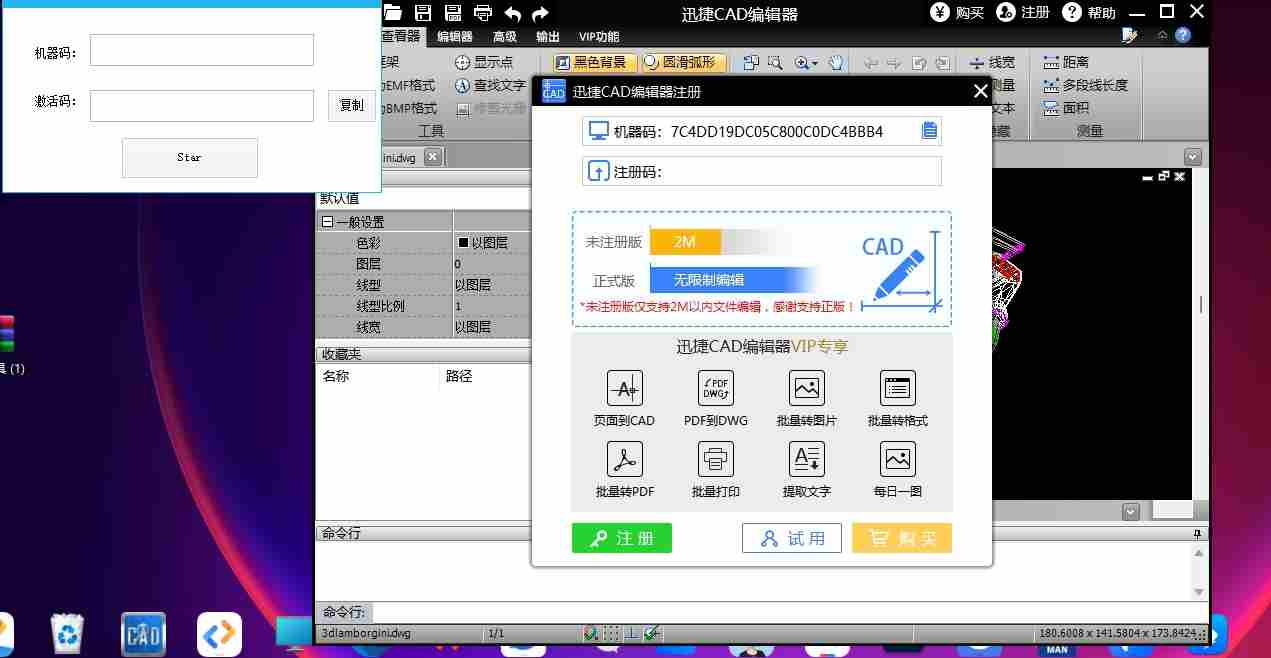Collapse the 一般设置 properties group

coord(327,222)
